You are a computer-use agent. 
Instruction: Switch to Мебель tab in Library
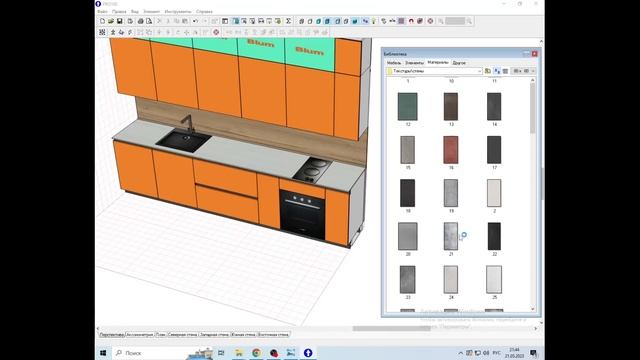pos(394,63)
